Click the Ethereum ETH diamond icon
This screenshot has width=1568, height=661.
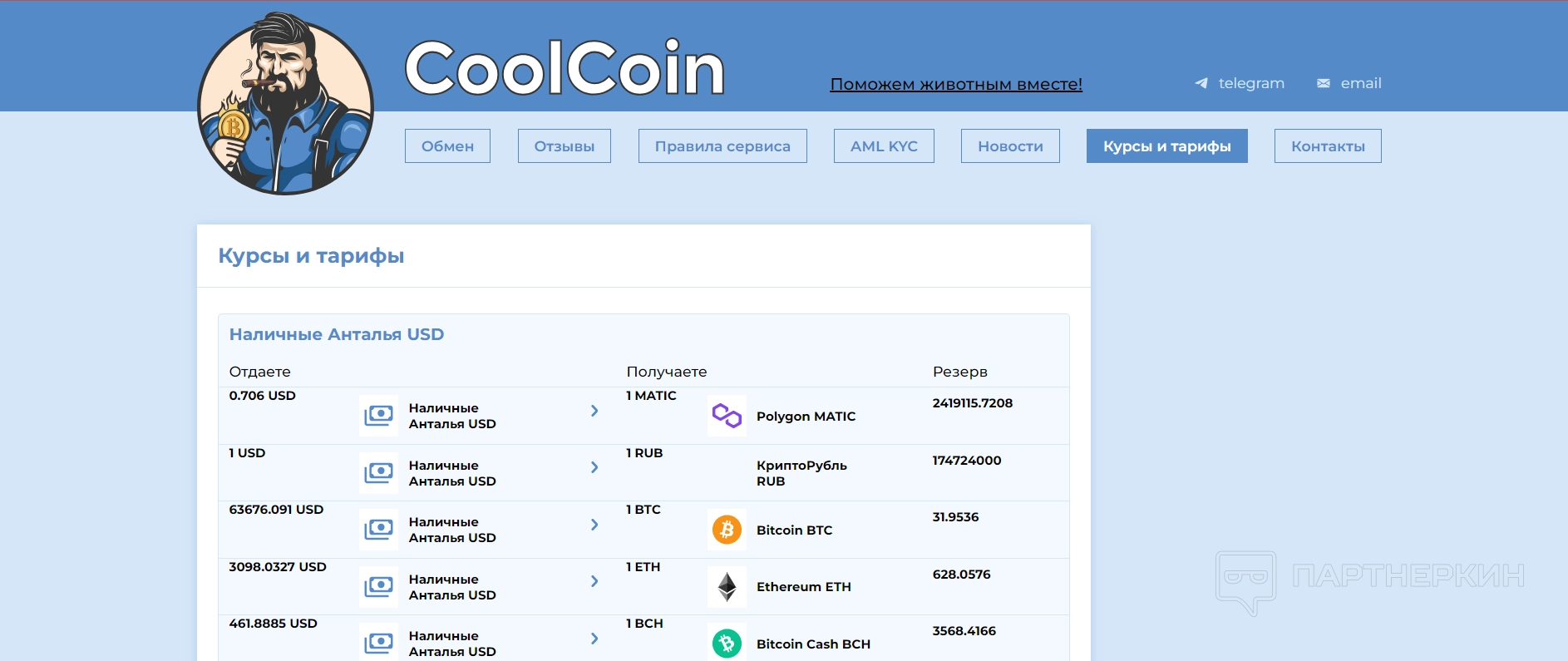[x=727, y=587]
